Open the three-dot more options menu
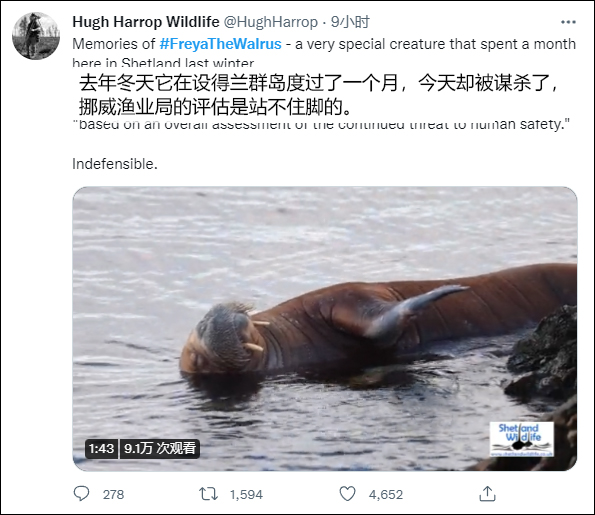This screenshot has height=515, width=595. (x=568, y=22)
